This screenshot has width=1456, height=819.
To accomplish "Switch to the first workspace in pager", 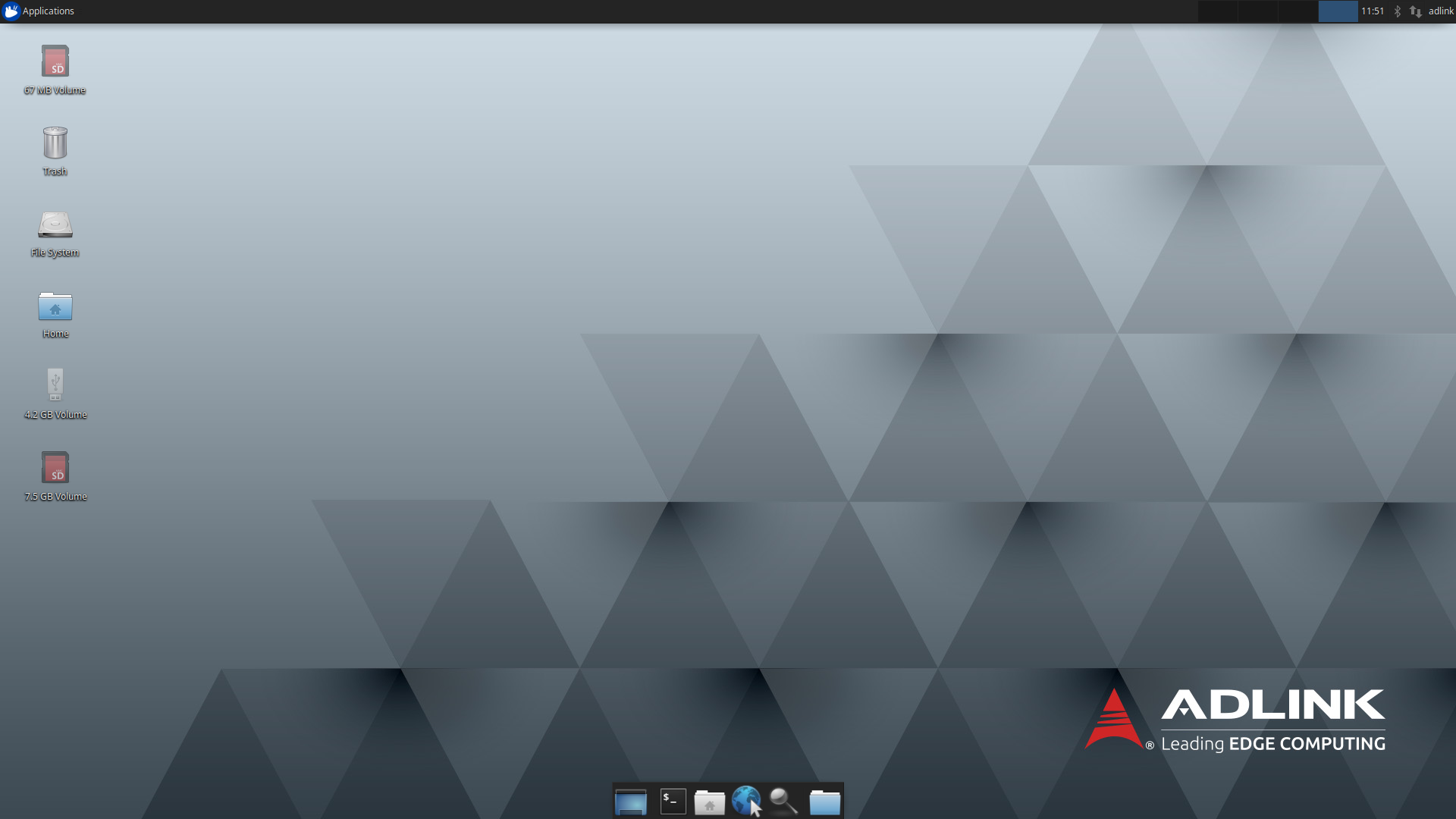I will 1218,11.
